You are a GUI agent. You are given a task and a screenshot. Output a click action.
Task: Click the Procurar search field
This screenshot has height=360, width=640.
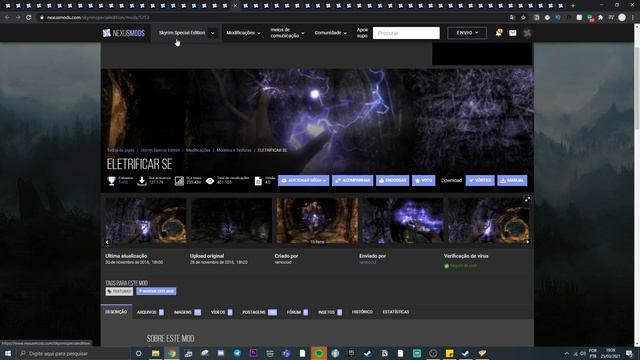pyautogui.click(x=406, y=33)
